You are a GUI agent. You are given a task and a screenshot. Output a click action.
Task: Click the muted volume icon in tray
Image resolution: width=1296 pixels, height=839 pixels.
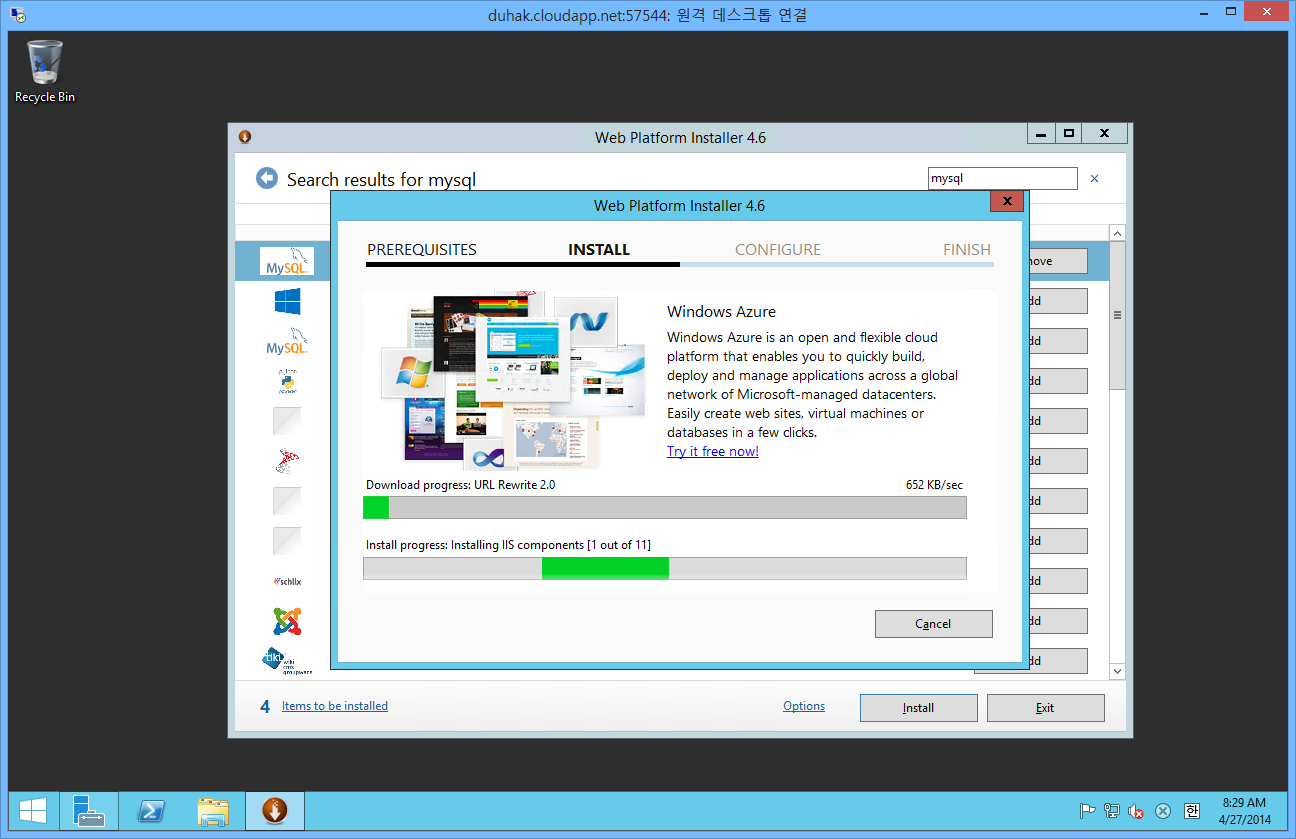(1136, 811)
